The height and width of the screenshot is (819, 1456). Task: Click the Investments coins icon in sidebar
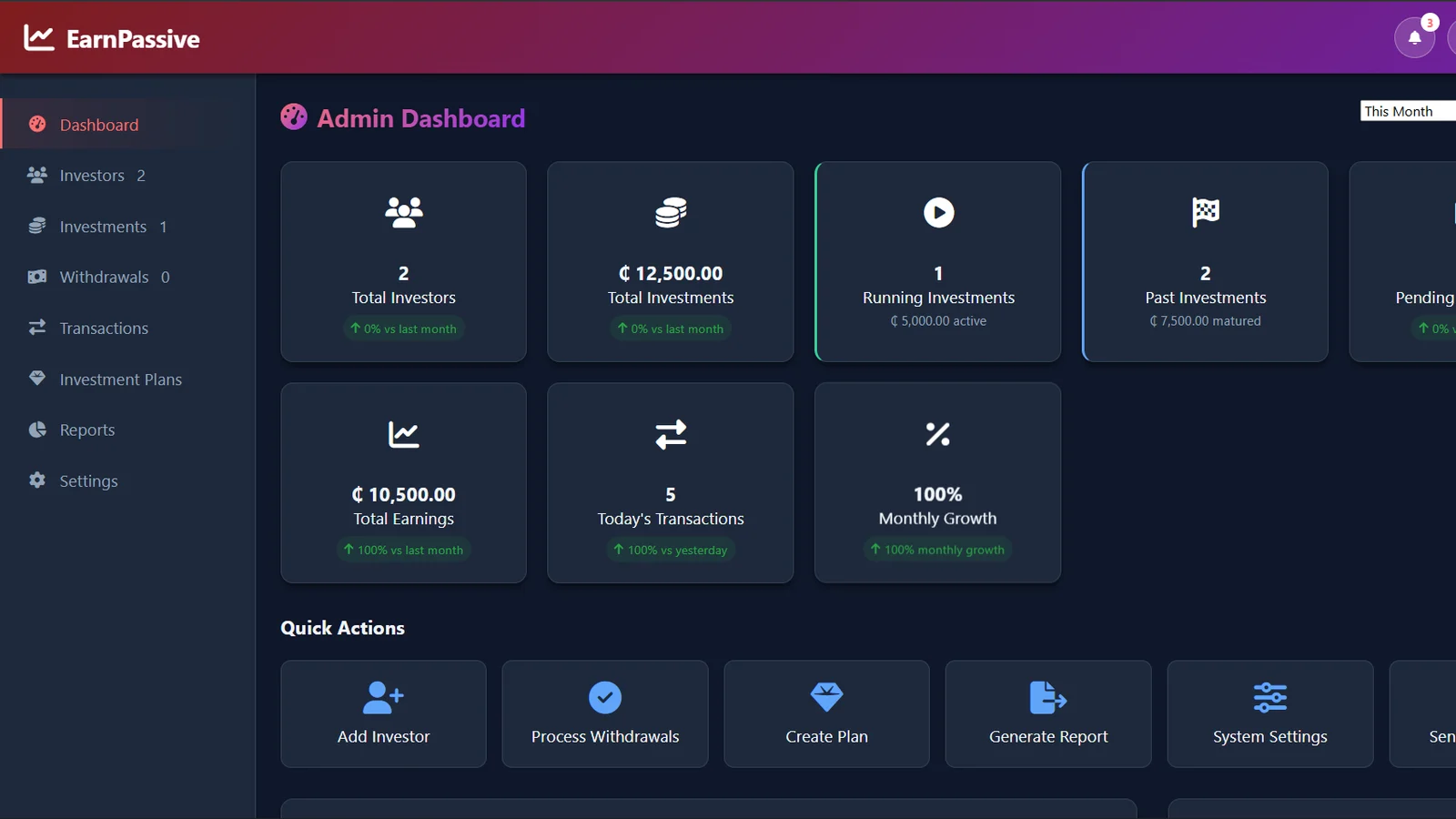coord(37,226)
